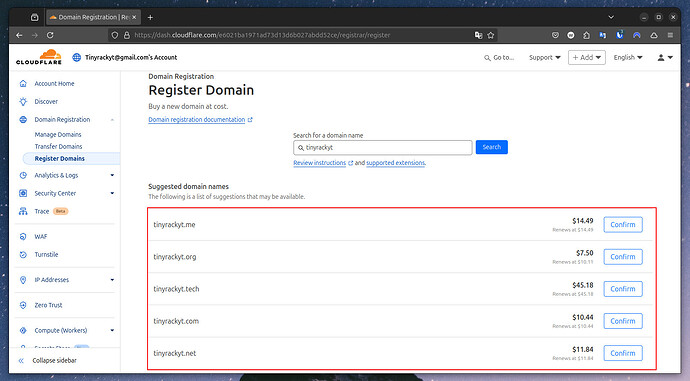Image resolution: width=690 pixels, height=381 pixels.
Task: Click the Bitwarden shield extension icon
Action: (x=620, y=35)
